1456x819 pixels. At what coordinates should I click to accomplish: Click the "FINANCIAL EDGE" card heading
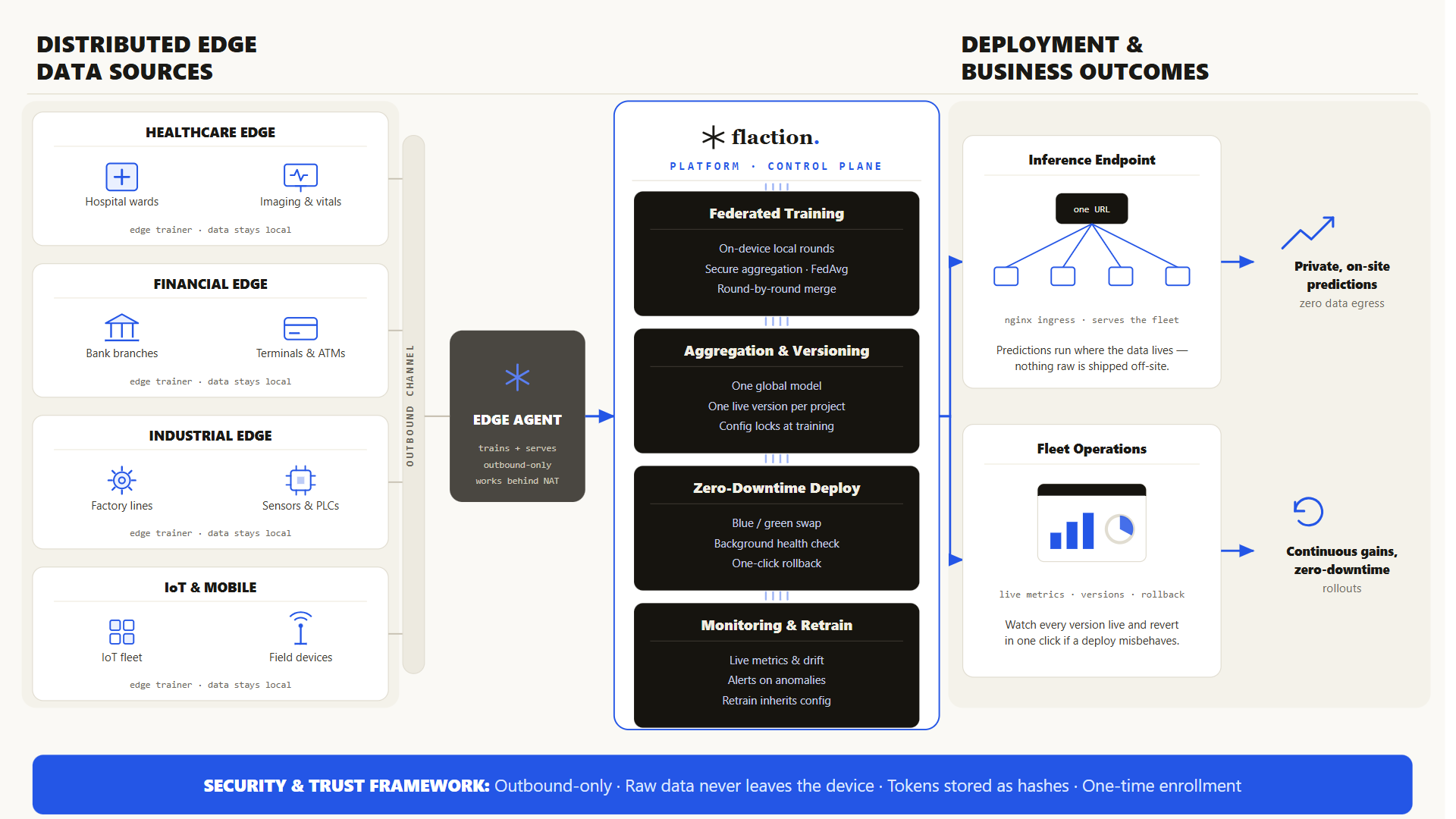point(210,284)
